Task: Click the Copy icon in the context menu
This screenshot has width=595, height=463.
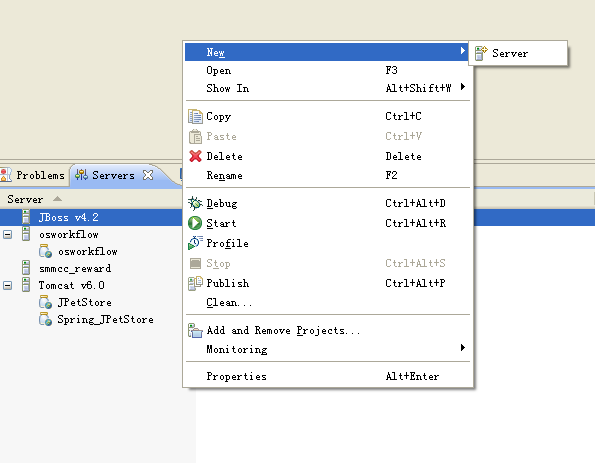Action: [x=195, y=117]
